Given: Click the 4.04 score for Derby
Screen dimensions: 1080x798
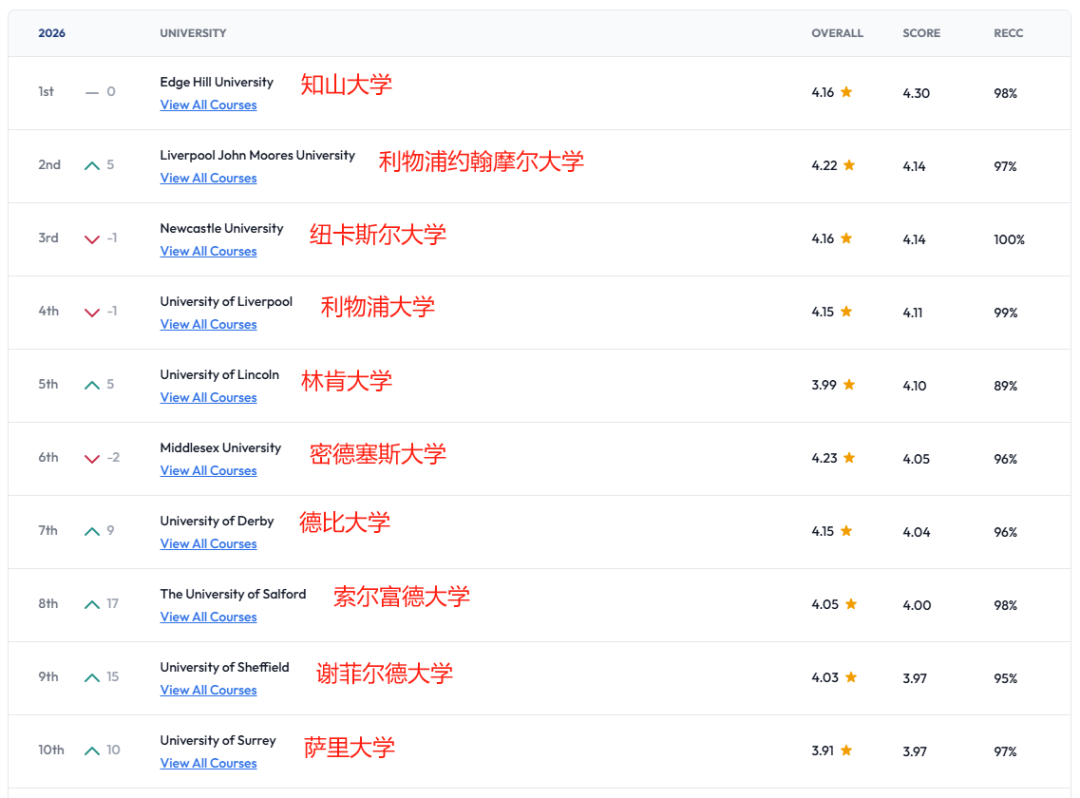Looking at the screenshot, I should pyautogui.click(x=916, y=532).
